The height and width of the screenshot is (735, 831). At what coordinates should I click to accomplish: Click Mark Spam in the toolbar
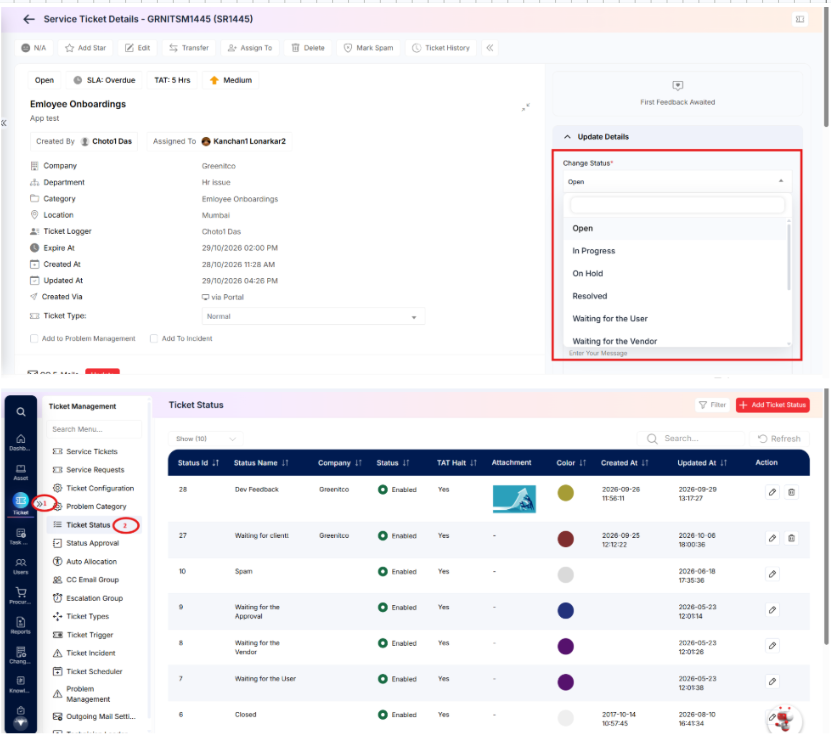(368, 48)
